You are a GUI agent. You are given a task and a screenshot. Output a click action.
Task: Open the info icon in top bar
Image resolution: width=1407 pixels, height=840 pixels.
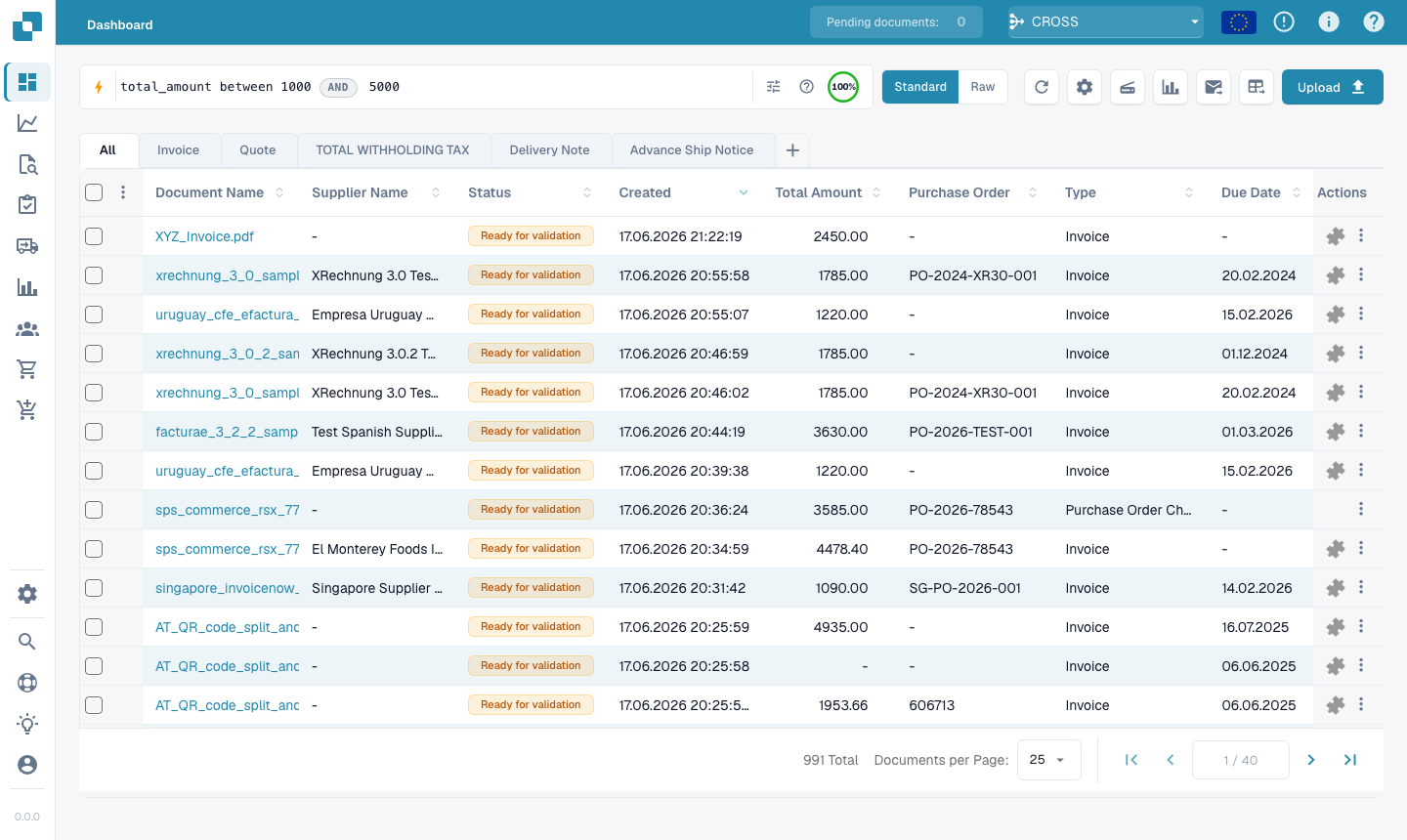[1329, 21]
